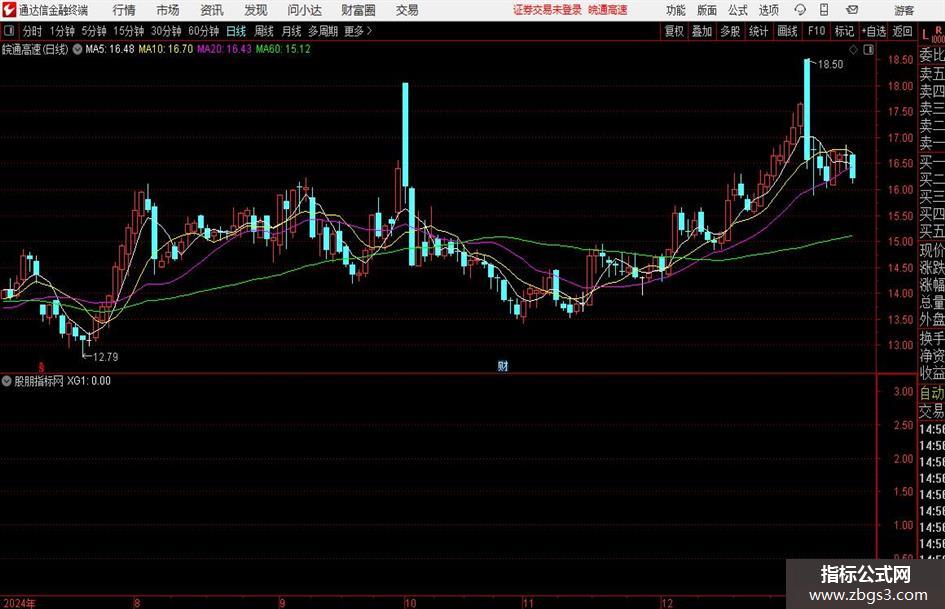Switch to the 60分钟 period tab

pos(204,31)
